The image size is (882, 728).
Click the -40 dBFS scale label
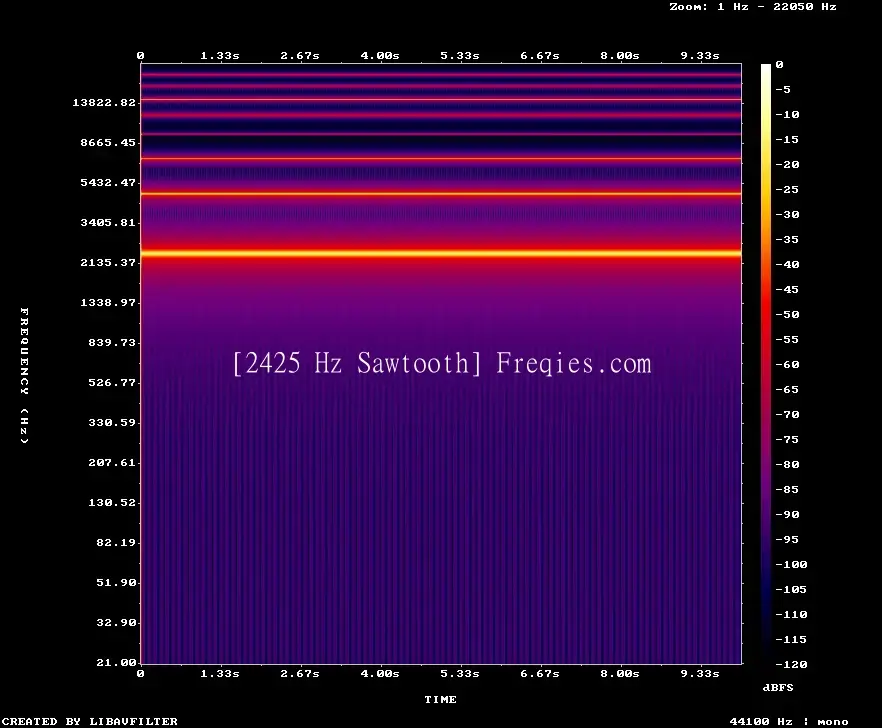[787, 264]
